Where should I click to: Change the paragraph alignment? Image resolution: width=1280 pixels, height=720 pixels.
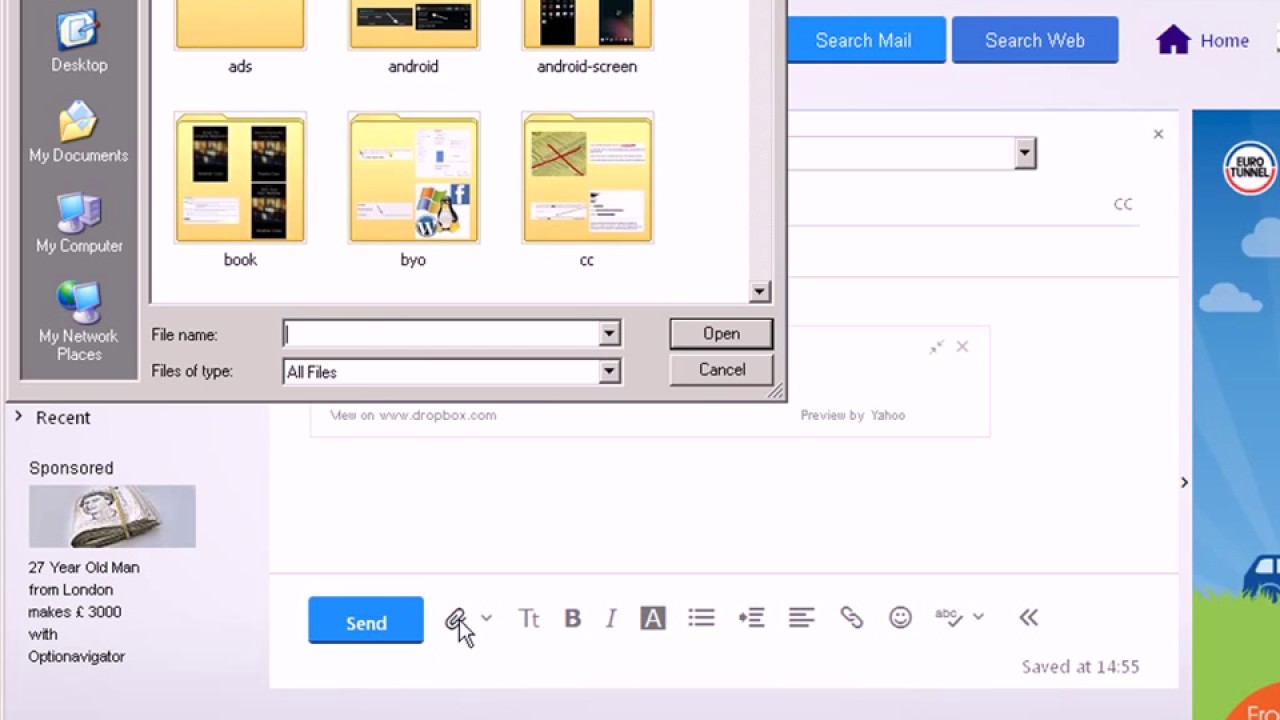pyautogui.click(x=801, y=618)
